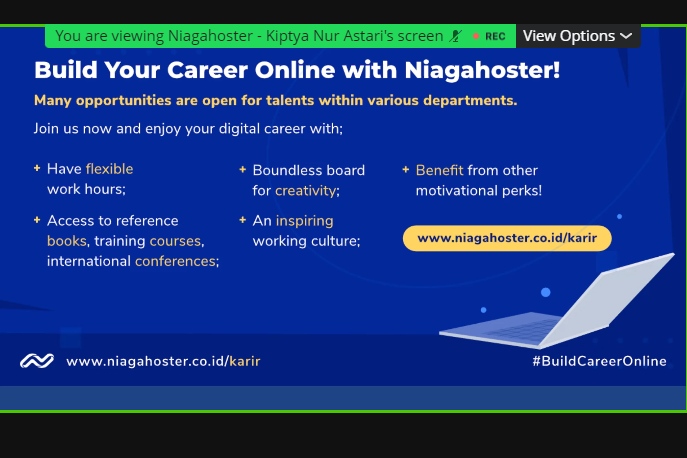Click the footer www.niagahoster.co.id/karir link
Viewport: 687px width, 458px height.
tap(163, 361)
